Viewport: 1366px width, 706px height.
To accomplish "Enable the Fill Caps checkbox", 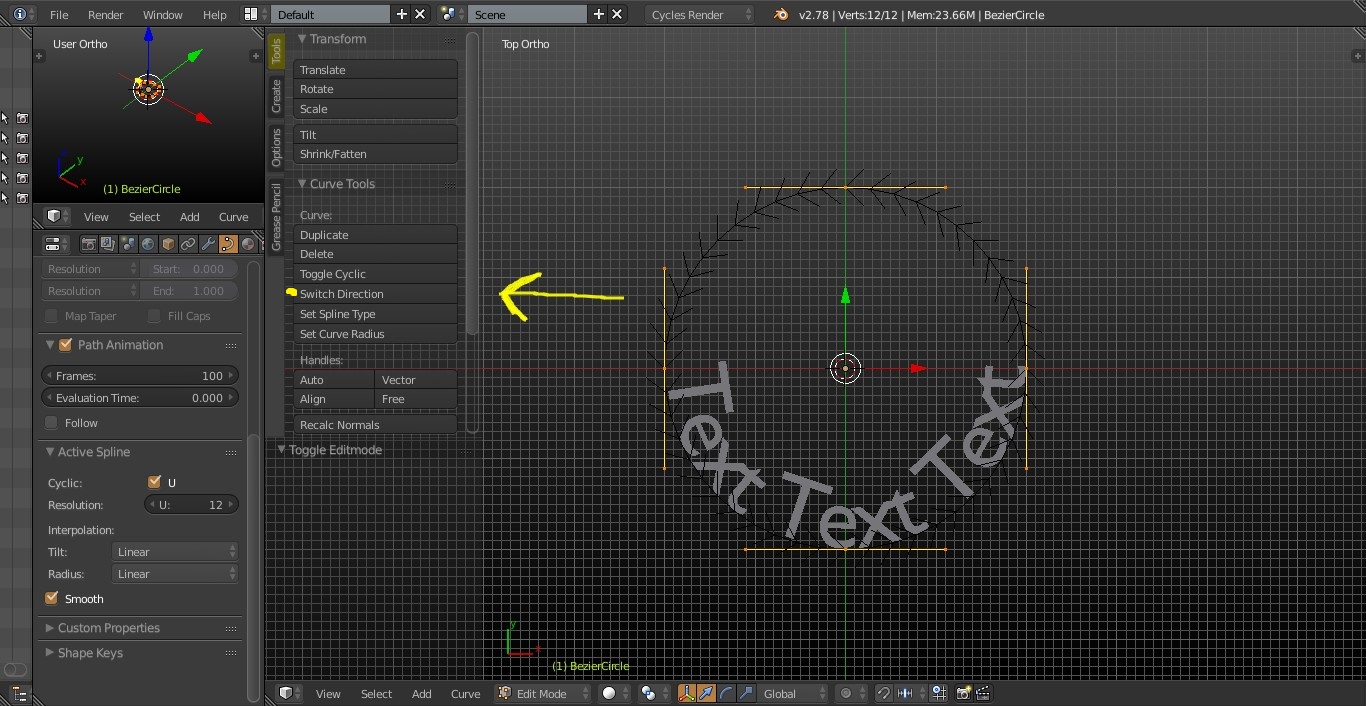I will [154, 316].
